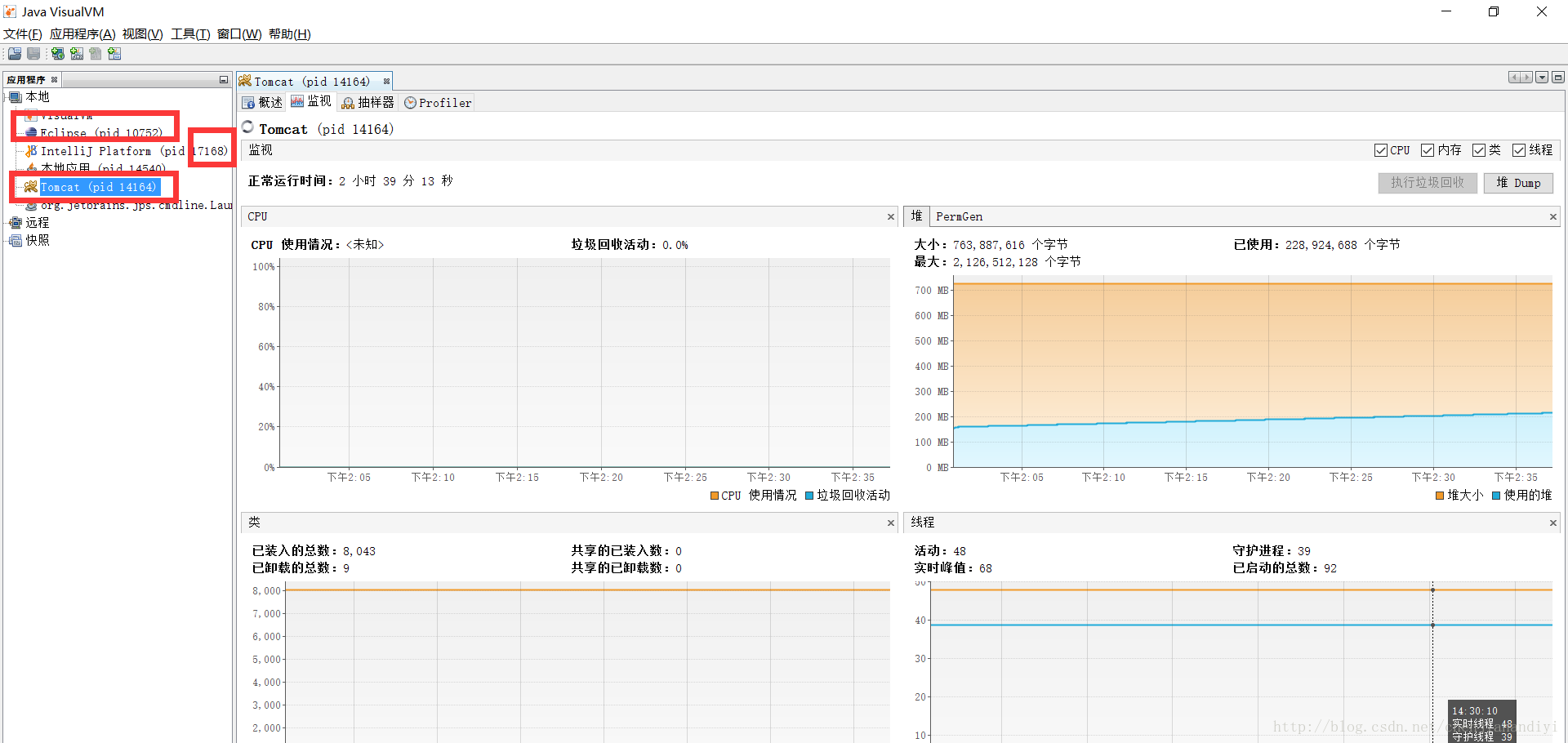The image size is (1568, 743).
Task: Open the 文件(F) menu
Action: (x=23, y=34)
